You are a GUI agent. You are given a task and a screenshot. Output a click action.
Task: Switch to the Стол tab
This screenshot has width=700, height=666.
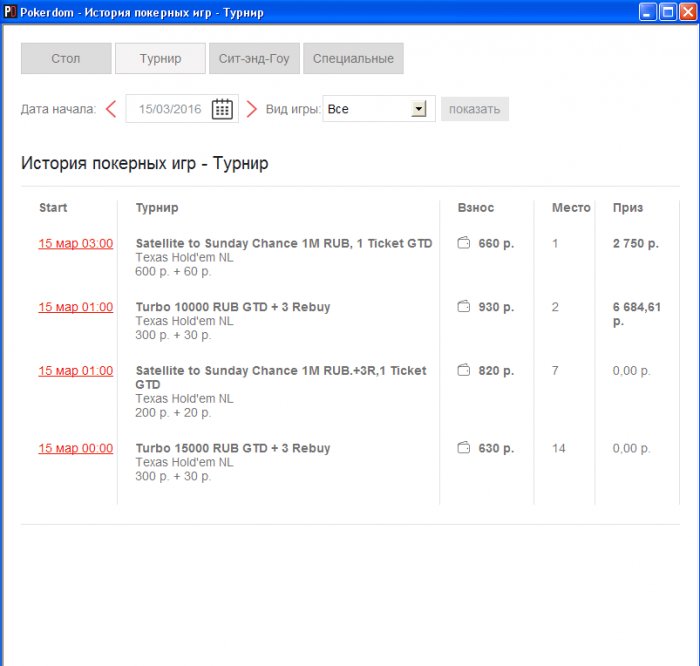(x=66, y=58)
